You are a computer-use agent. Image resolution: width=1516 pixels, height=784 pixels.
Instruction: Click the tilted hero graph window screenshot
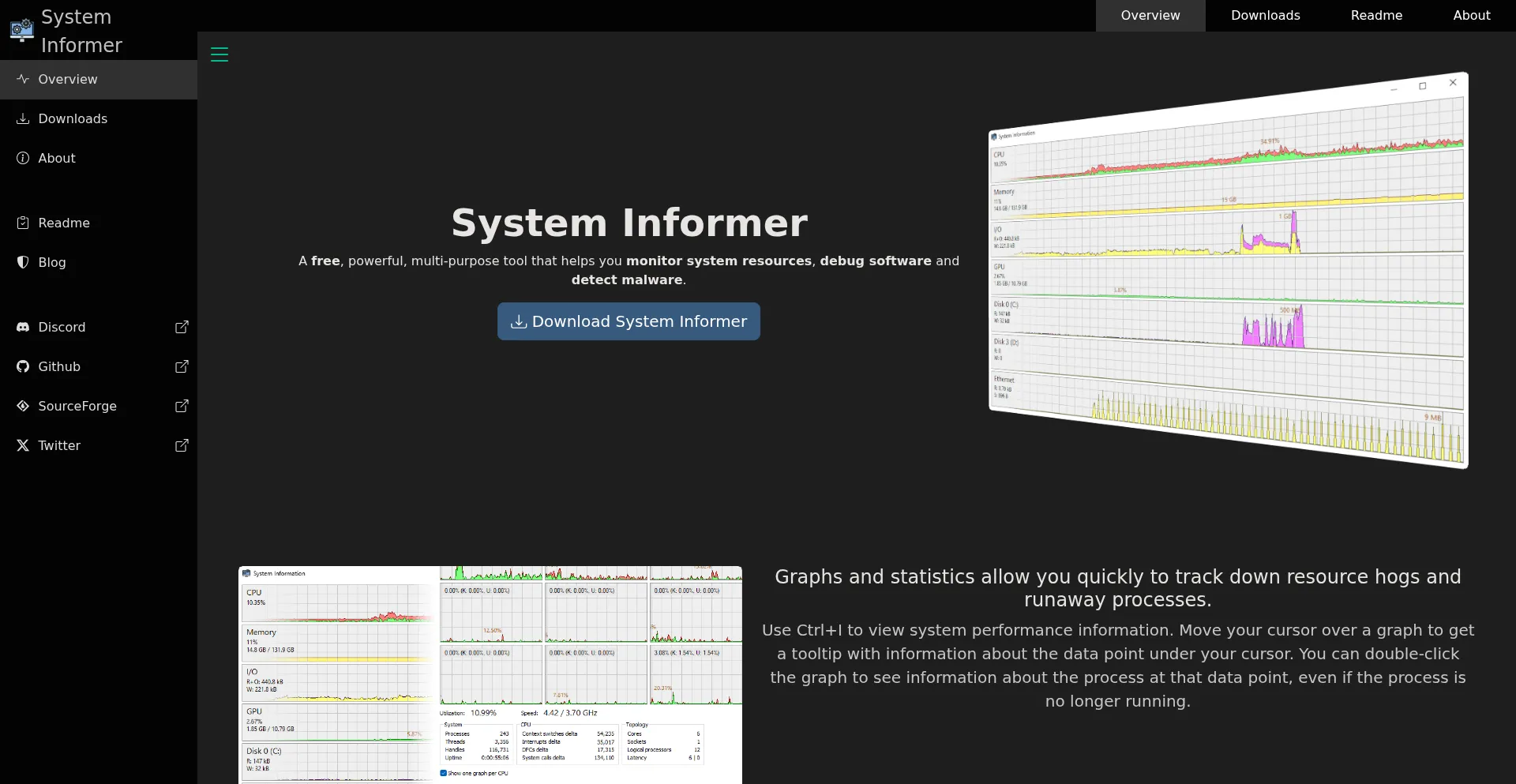tap(1229, 270)
